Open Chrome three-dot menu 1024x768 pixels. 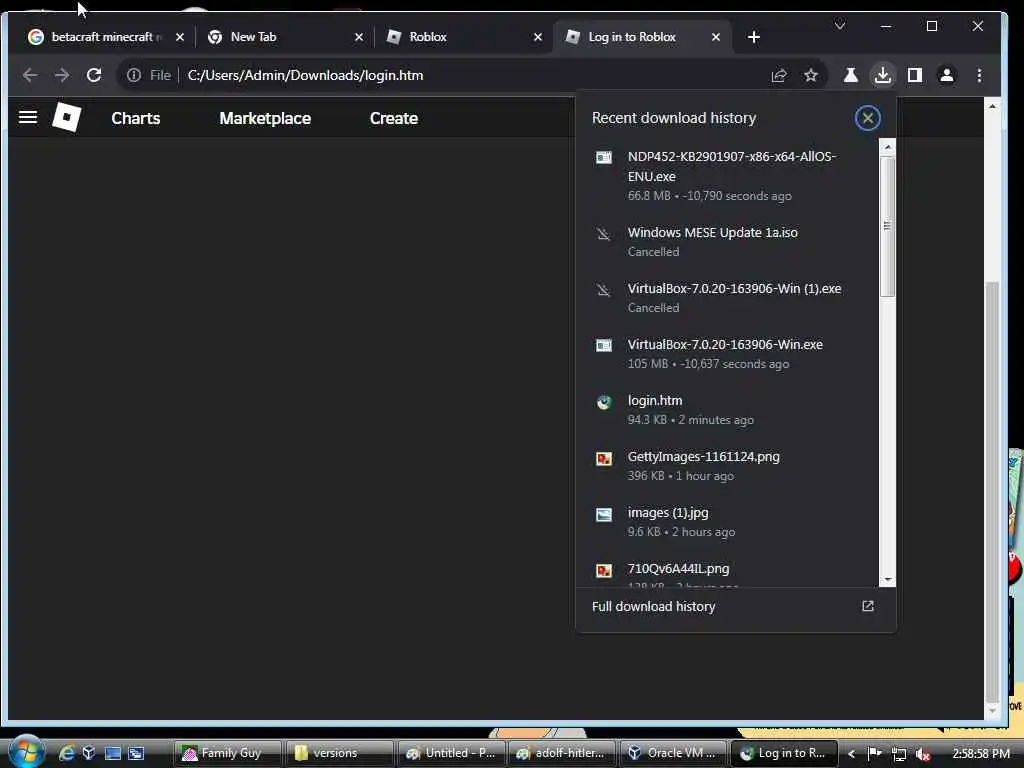pyautogui.click(x=978, y=75)
